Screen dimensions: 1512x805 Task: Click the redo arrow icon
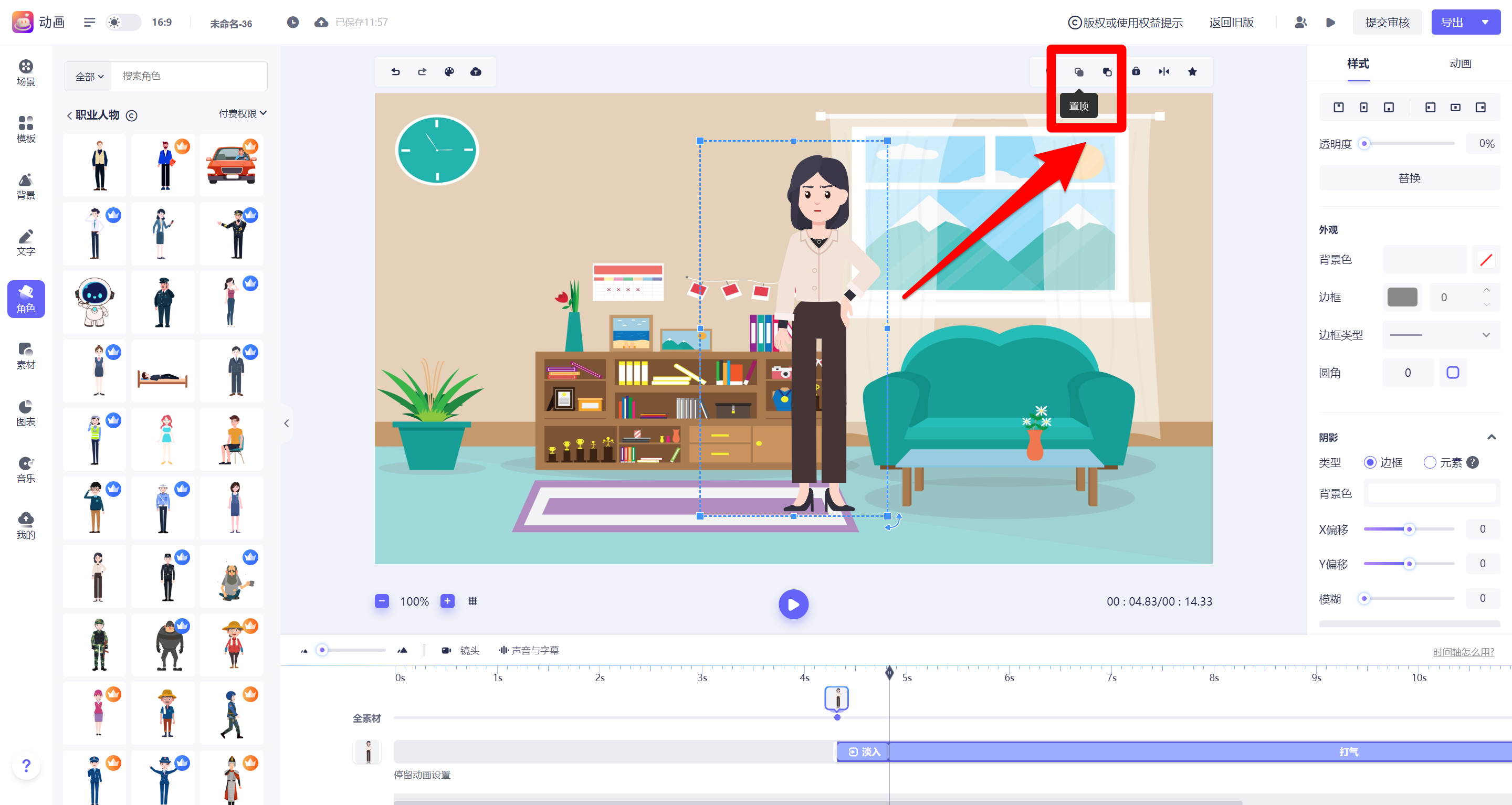click(x=422, y=71)
